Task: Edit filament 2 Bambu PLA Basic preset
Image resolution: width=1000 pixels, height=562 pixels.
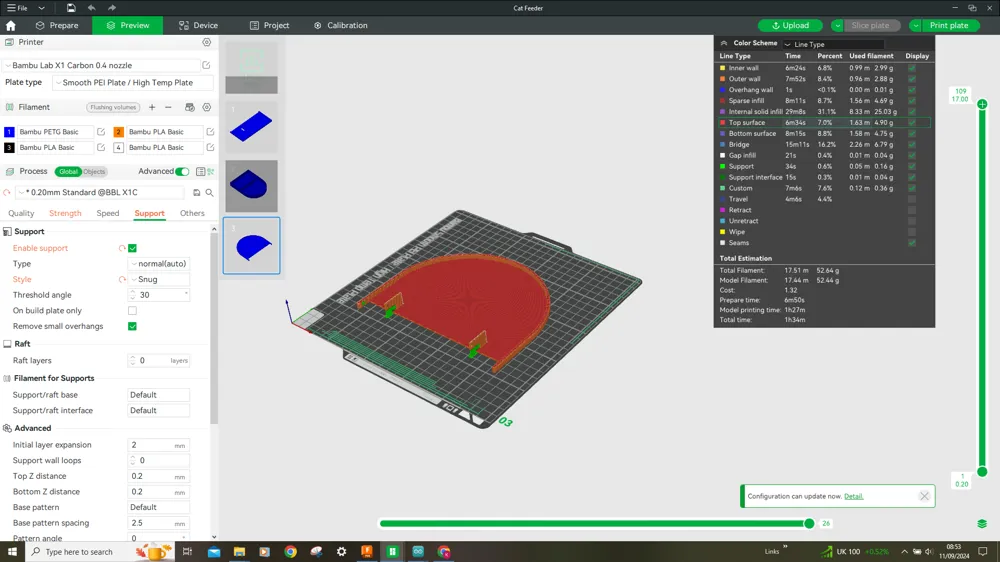Action: [210, 131]
